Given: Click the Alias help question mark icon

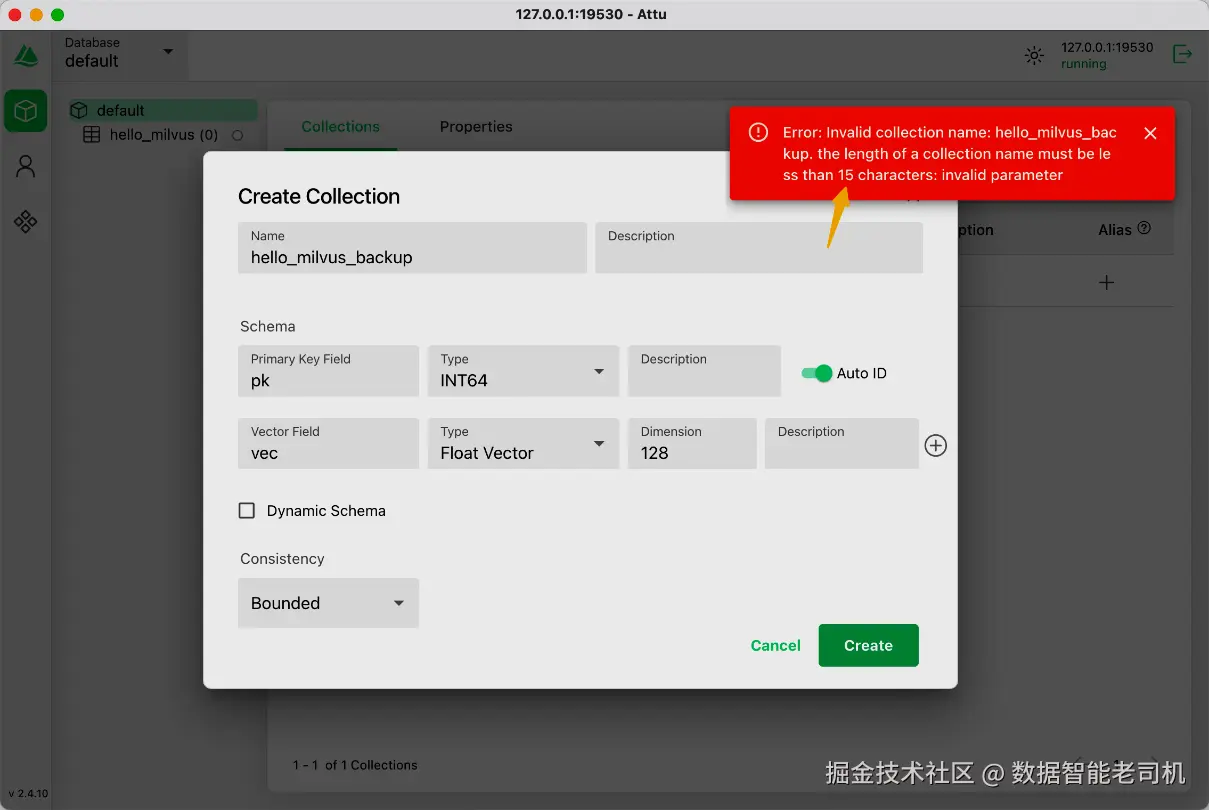Looking at the screenshot, I should pyautogui.click(x=1144, y=228).
